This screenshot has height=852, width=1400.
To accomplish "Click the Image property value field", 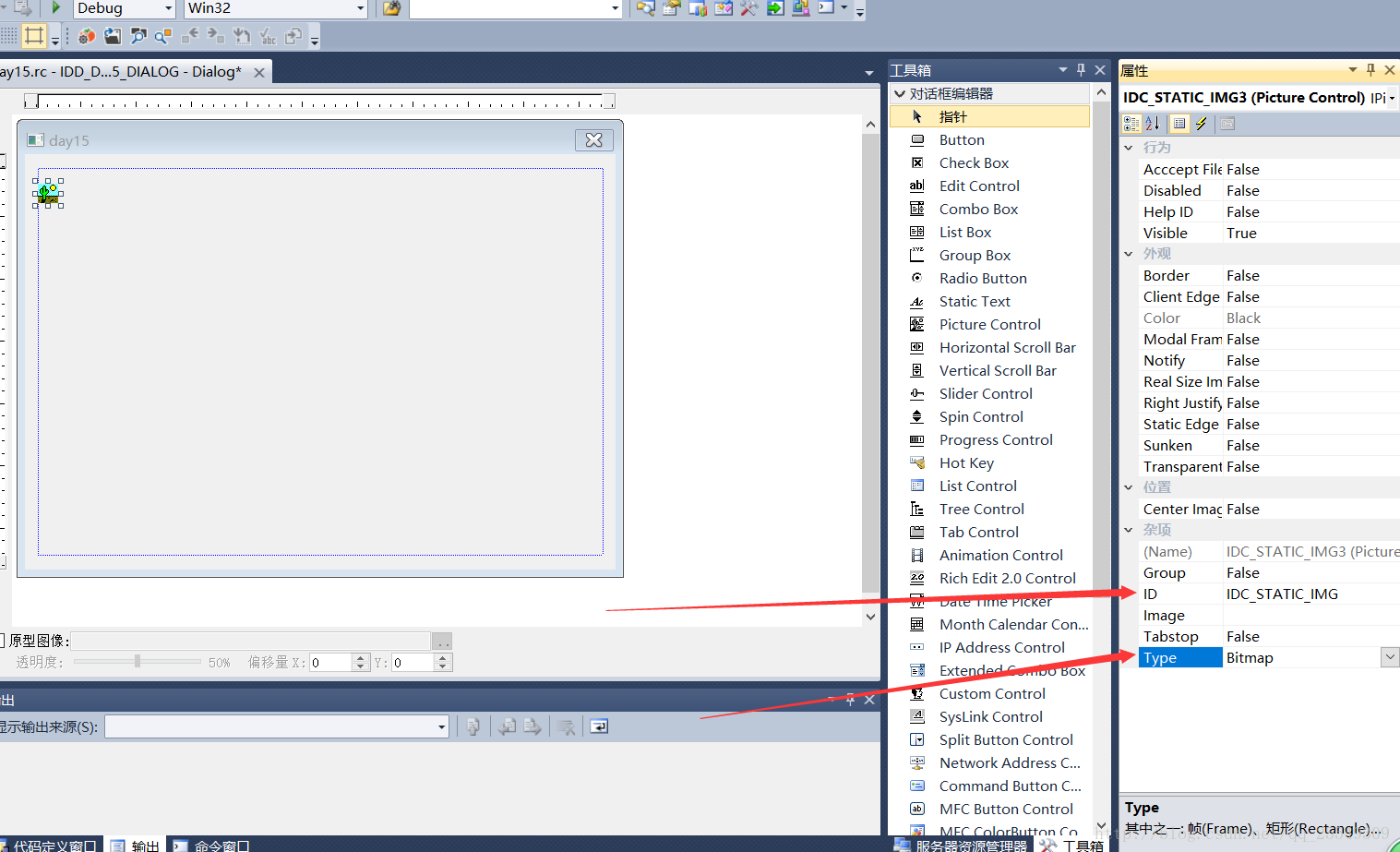I will pos(1310,616).
